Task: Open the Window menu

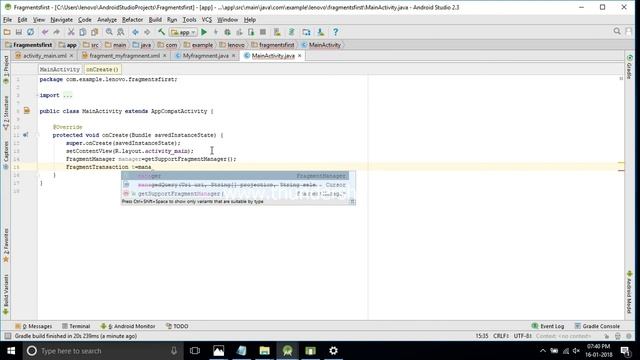Action: click(x=227, y=20)
